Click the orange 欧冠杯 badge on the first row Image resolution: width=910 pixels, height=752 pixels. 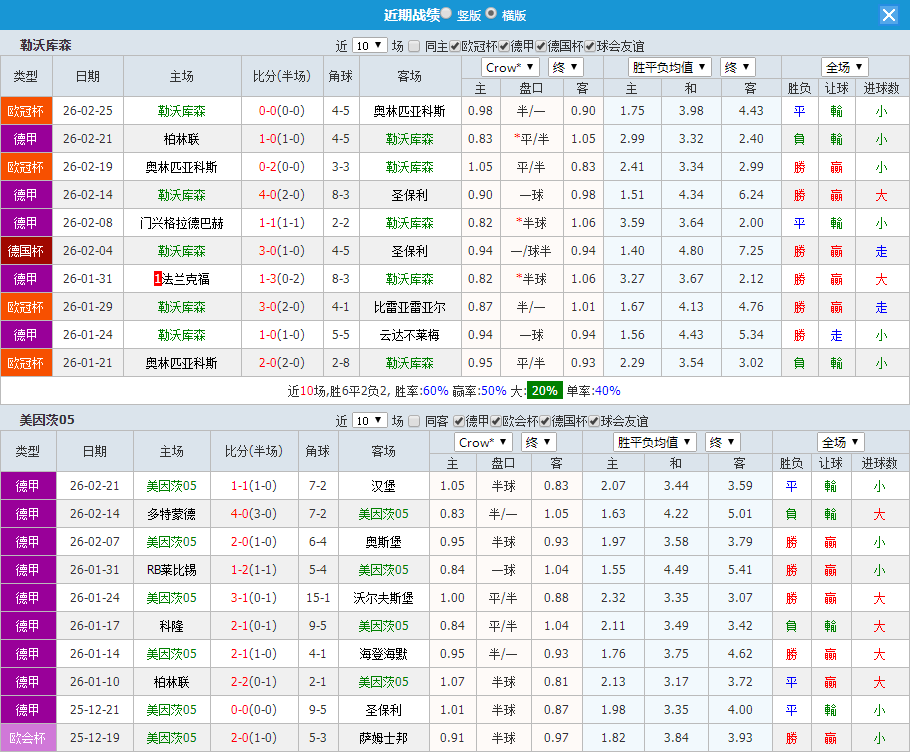click(x=27, y=111)
